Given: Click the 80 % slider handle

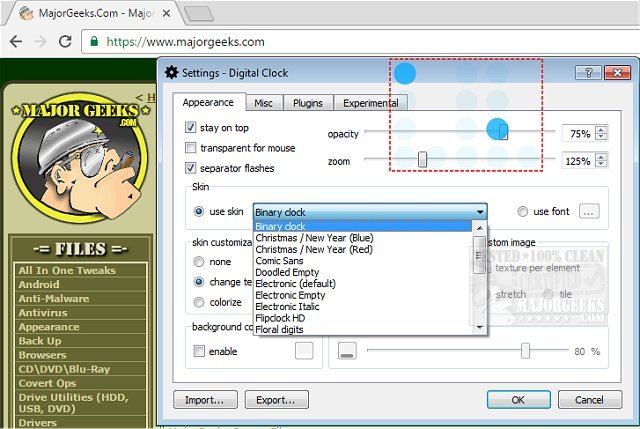Looking at the screenshot, I should pos(525,351).
